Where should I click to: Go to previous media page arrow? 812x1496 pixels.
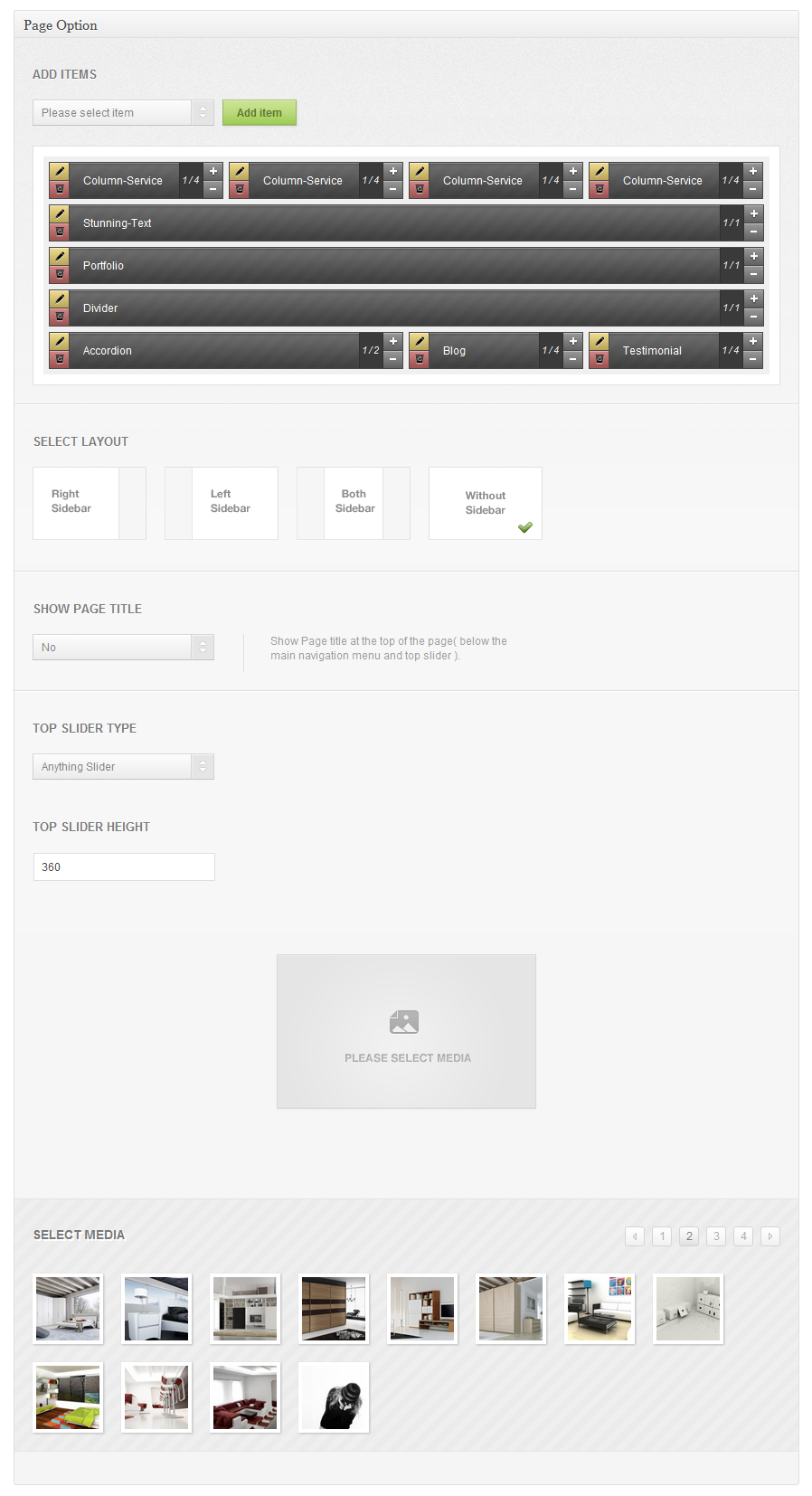pyautogui.click(x=635, y=1236)
